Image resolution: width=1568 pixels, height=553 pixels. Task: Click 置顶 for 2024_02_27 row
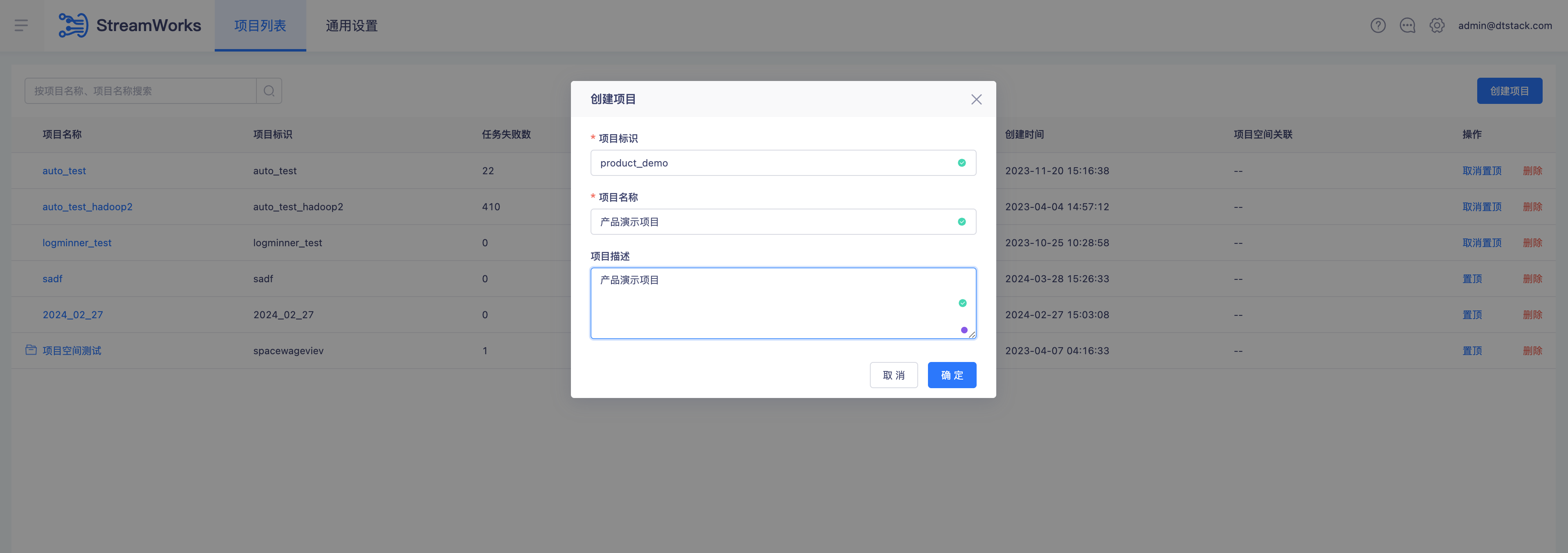pyautogui.click(x=1472, y=314)
